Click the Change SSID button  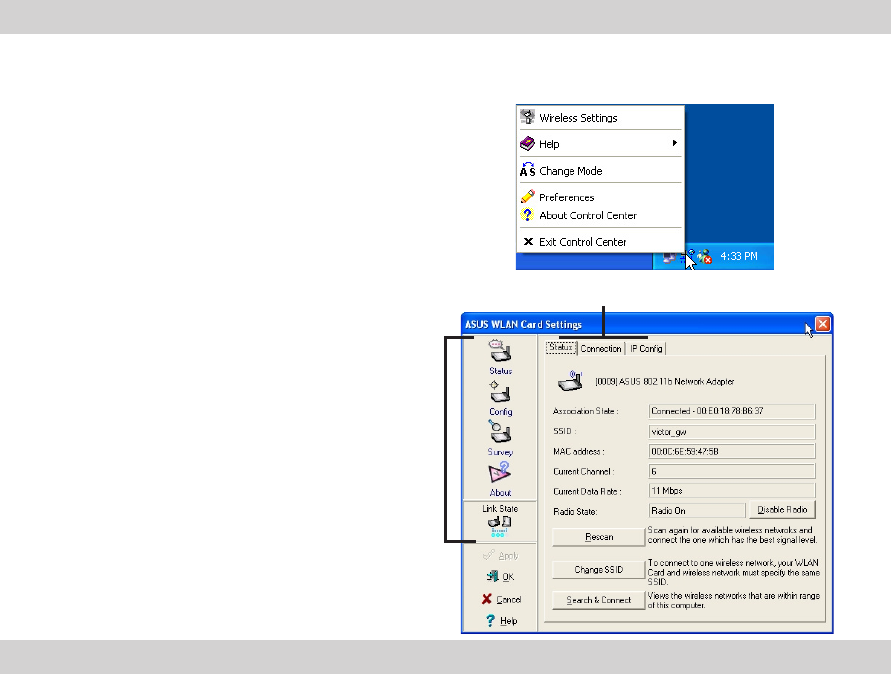pyautogui.click(x=599, y=569)
